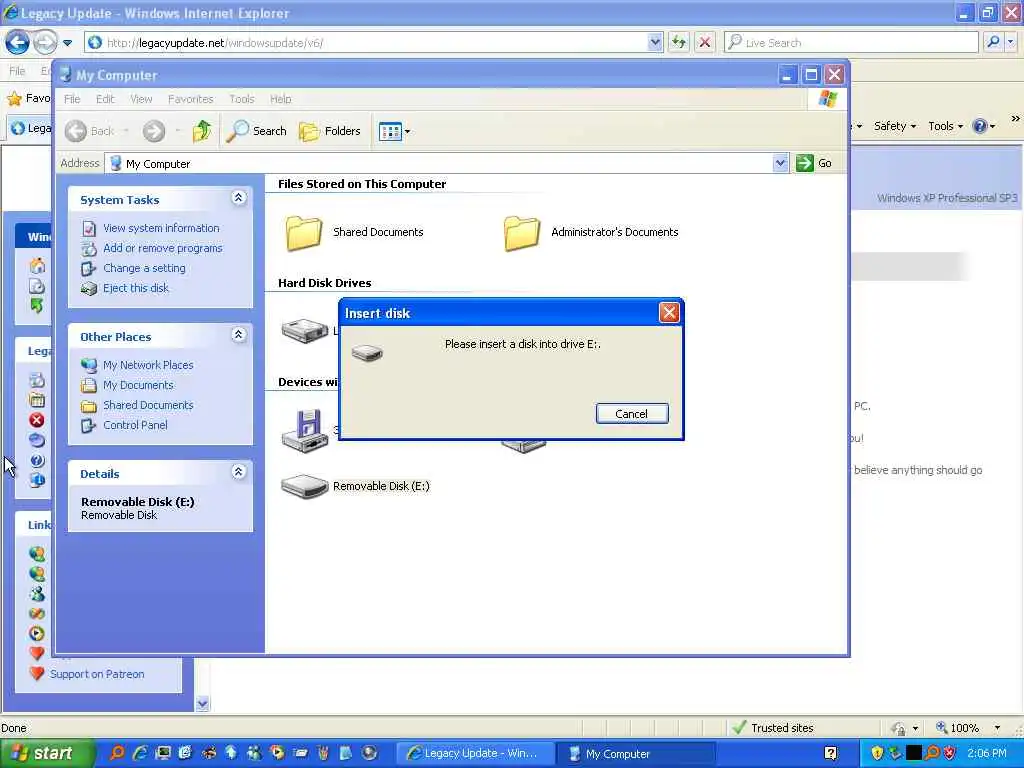Expand the My Computer address bar dropdown

780,163
